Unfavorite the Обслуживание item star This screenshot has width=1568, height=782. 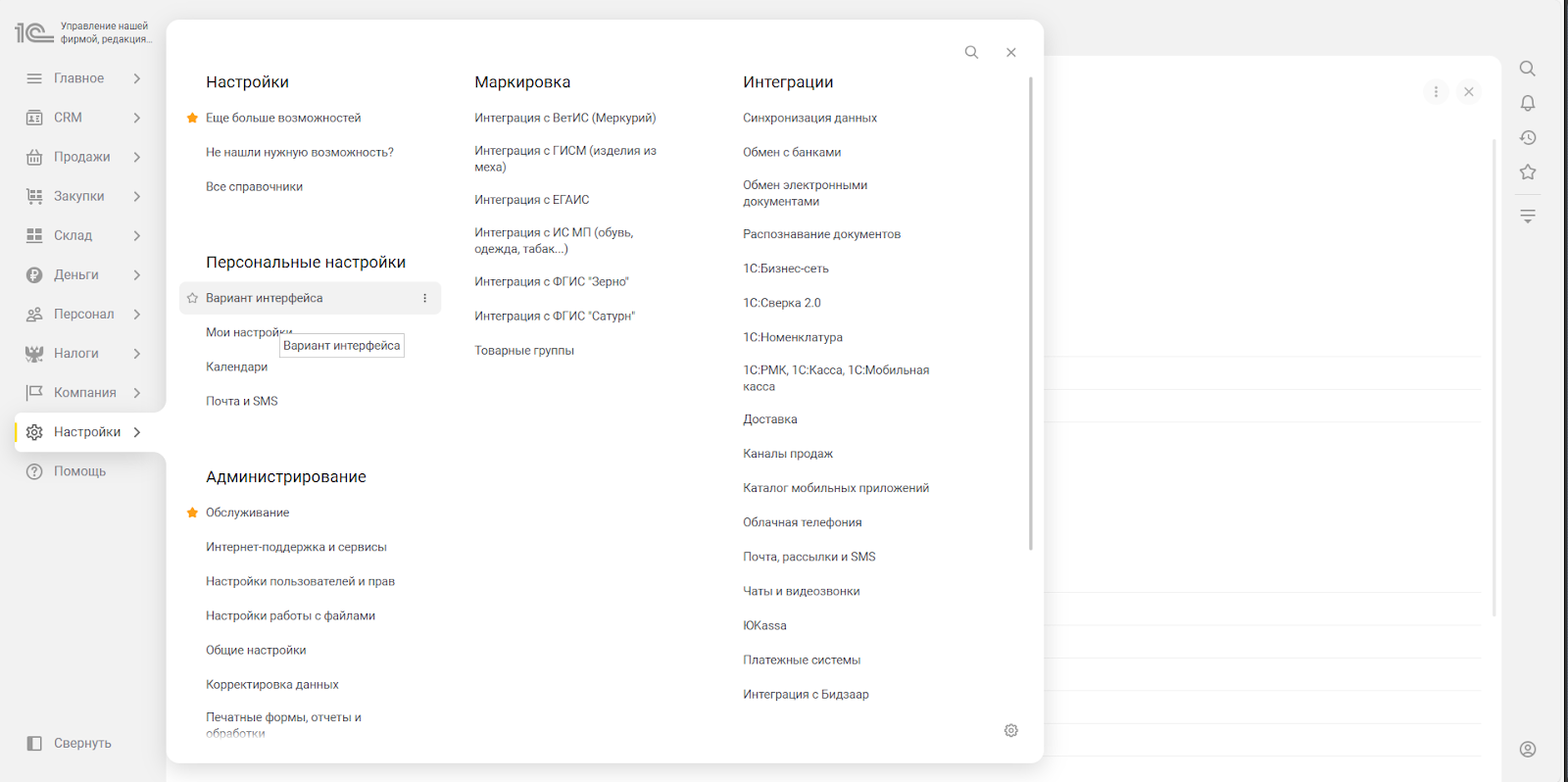(193, 513)
